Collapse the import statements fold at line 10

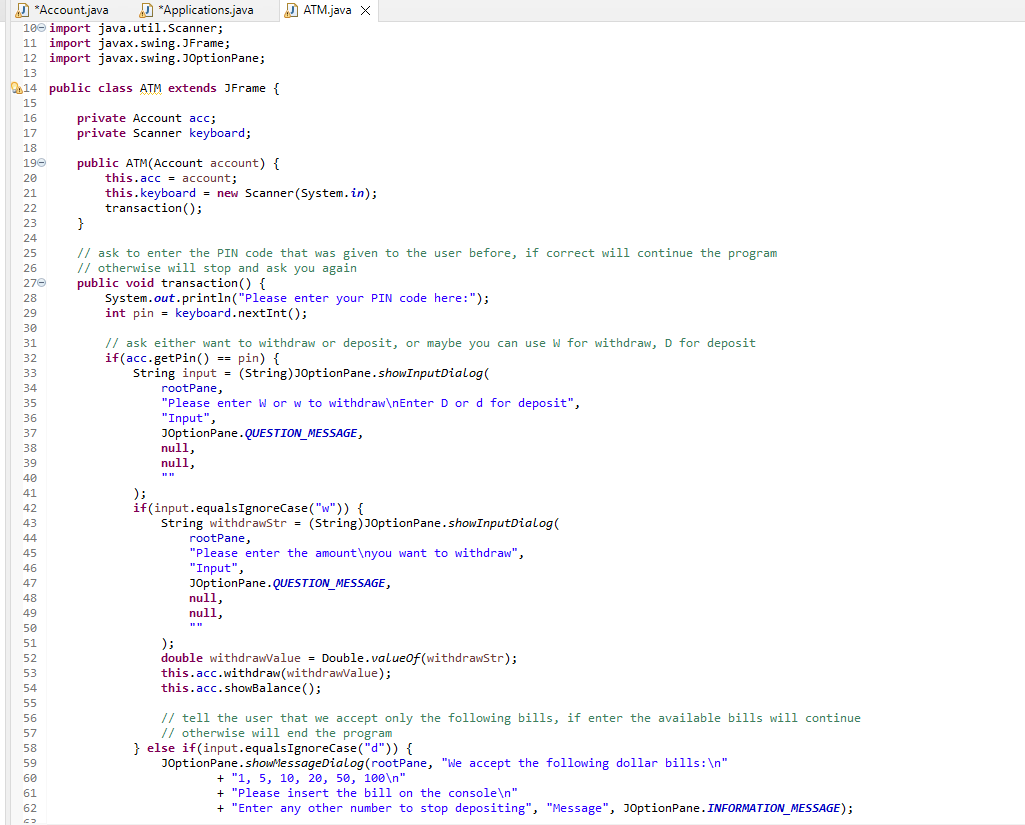coord(43,27)
